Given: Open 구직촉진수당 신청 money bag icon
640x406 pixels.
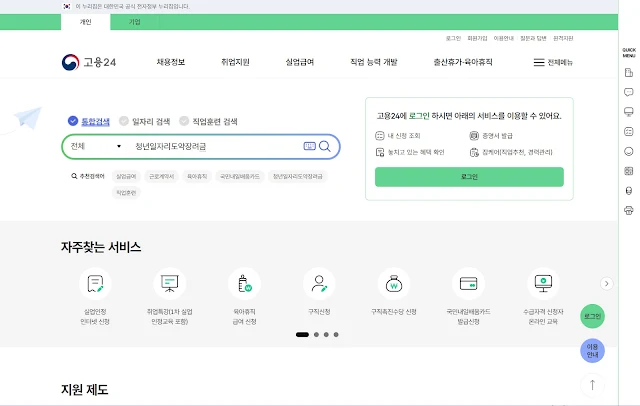Looking at the screenshot, I should [394, 284].
